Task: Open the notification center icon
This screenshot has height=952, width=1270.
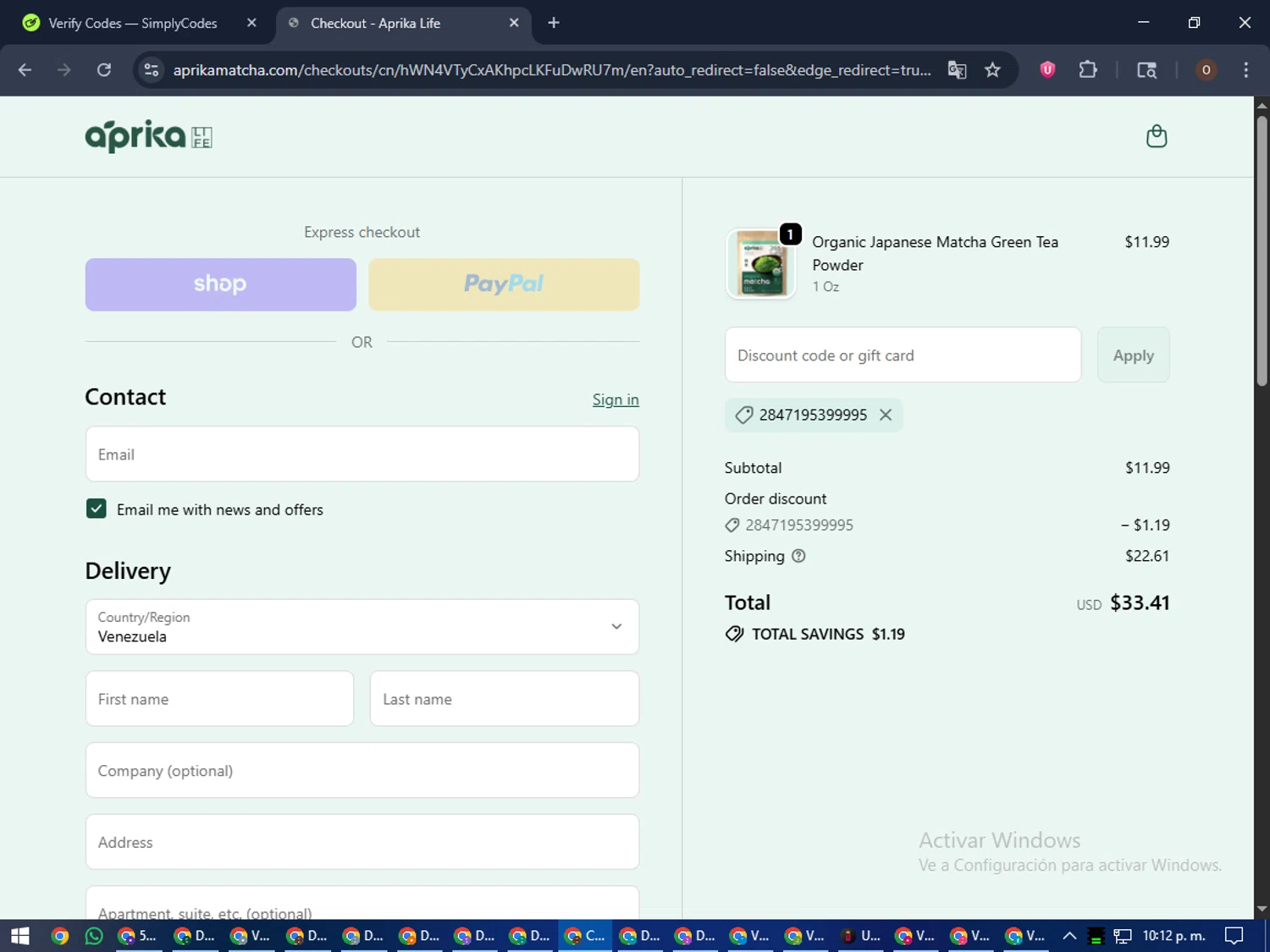Action: click(x=1234, y=936)
